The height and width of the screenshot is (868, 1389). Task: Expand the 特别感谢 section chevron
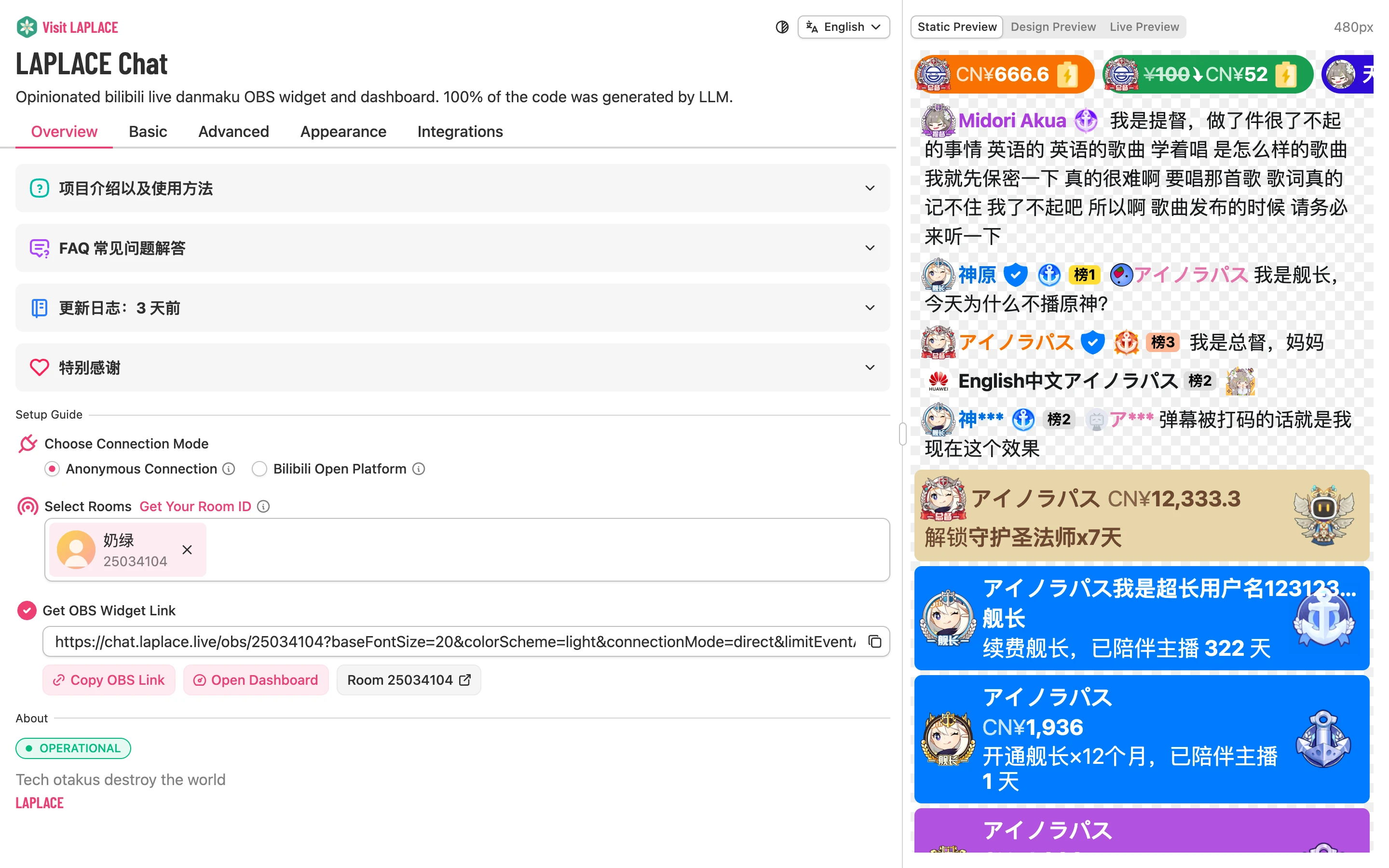(870, 367)
